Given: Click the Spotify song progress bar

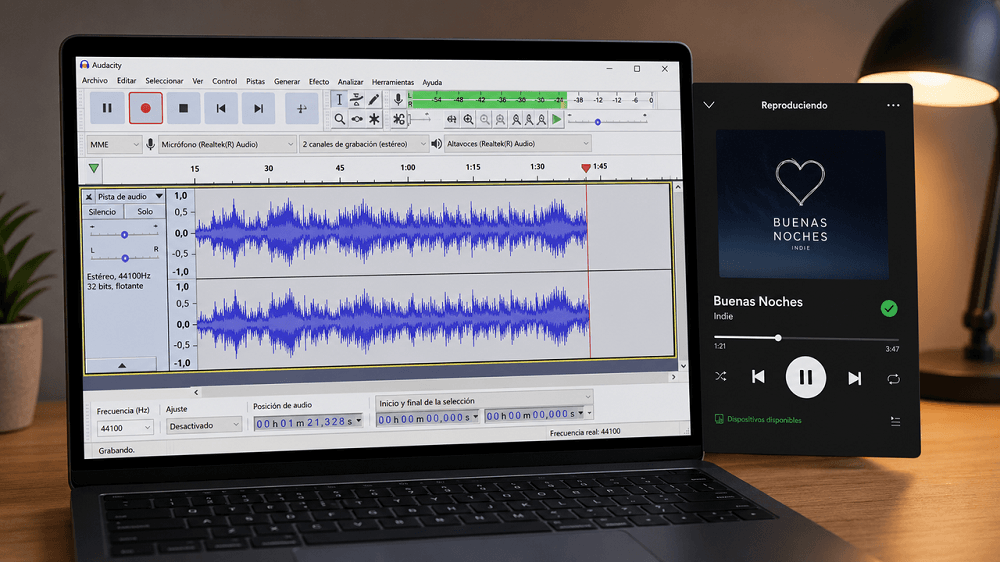Looking at the screenshot, I should click(x=806, y=338).
